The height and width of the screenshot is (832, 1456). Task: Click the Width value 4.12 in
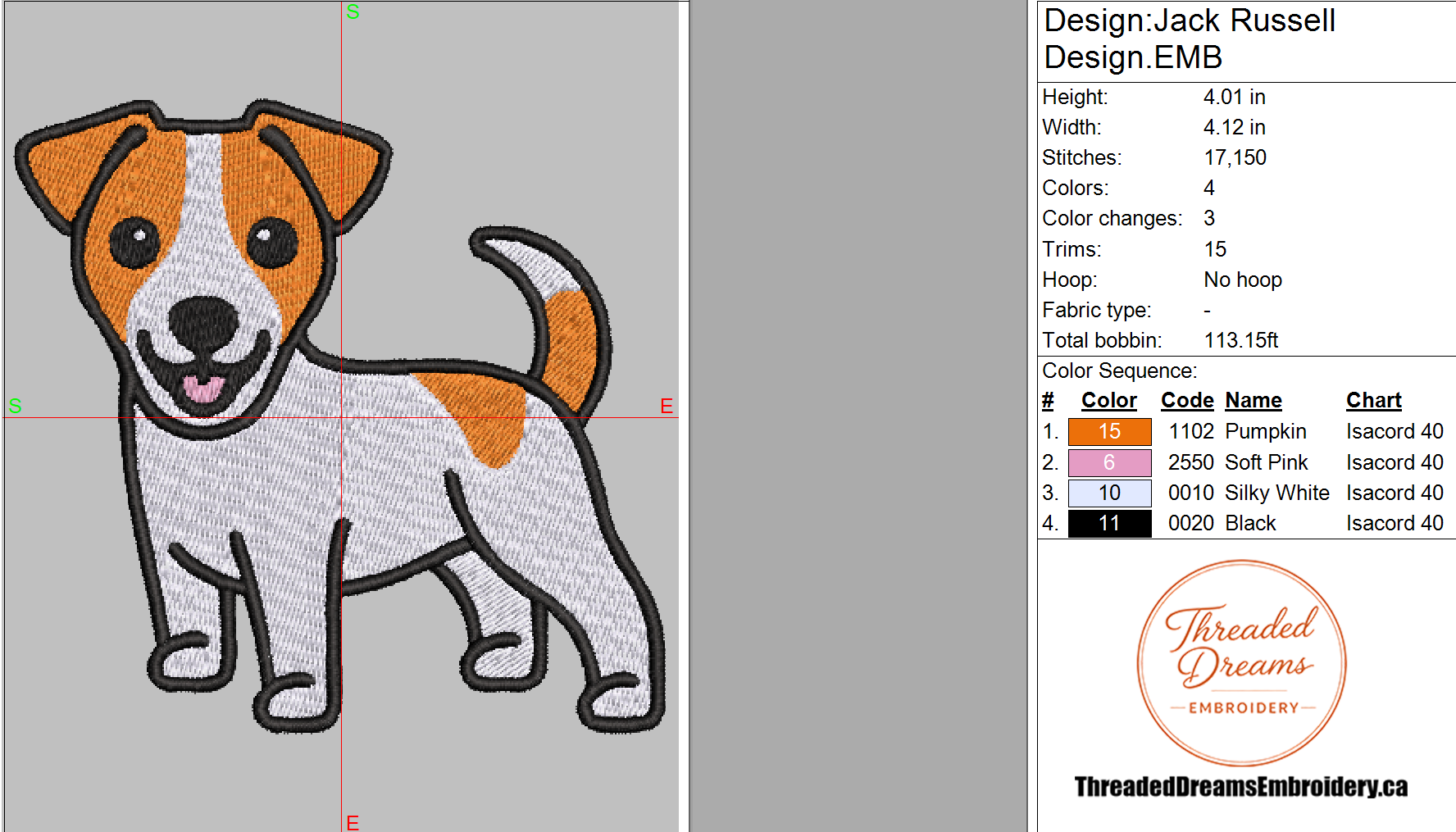(1234, 127)
